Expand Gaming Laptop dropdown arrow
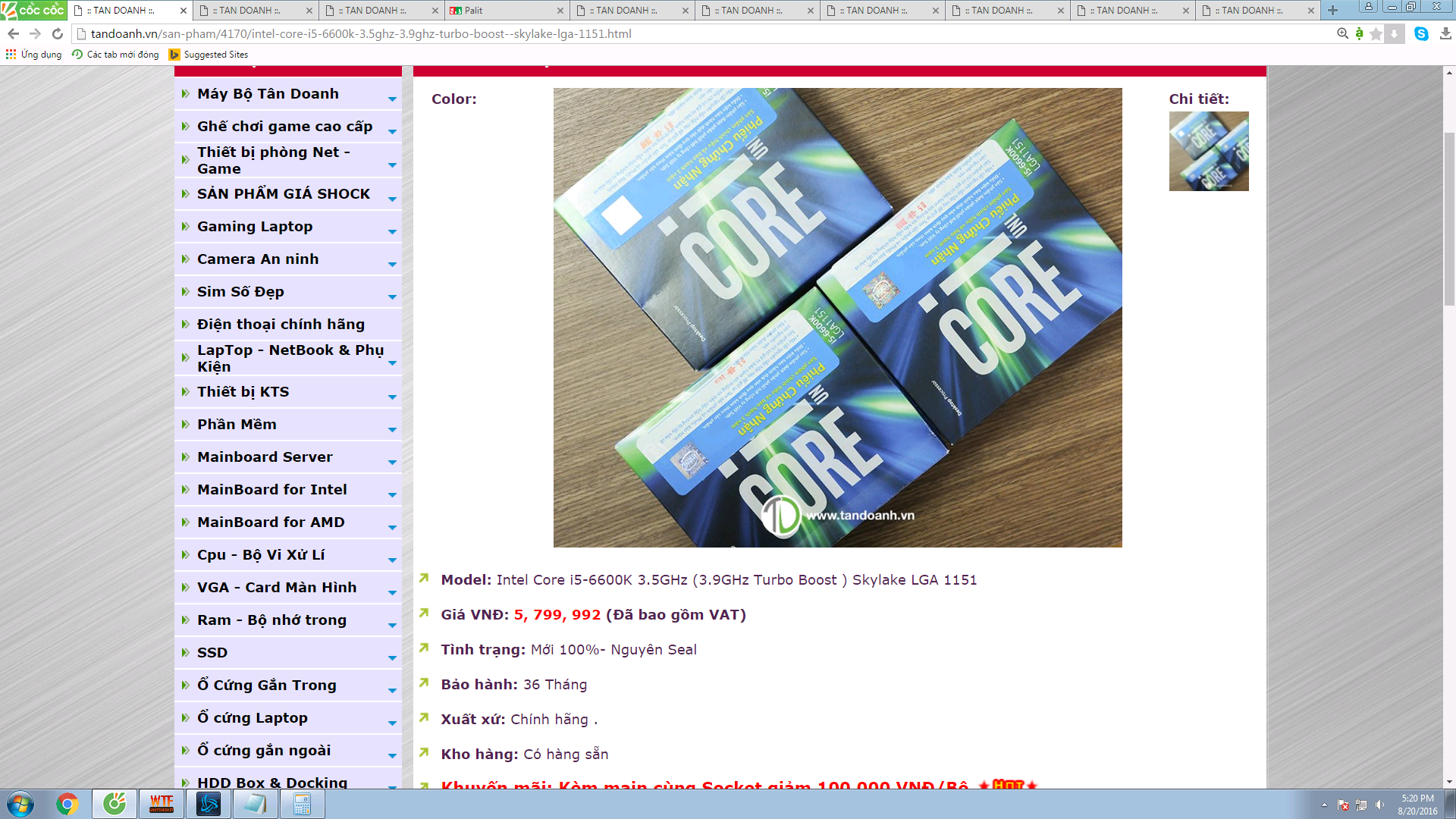The height and width of the screenshot is (819, 1456). click(x=392, y=232)
